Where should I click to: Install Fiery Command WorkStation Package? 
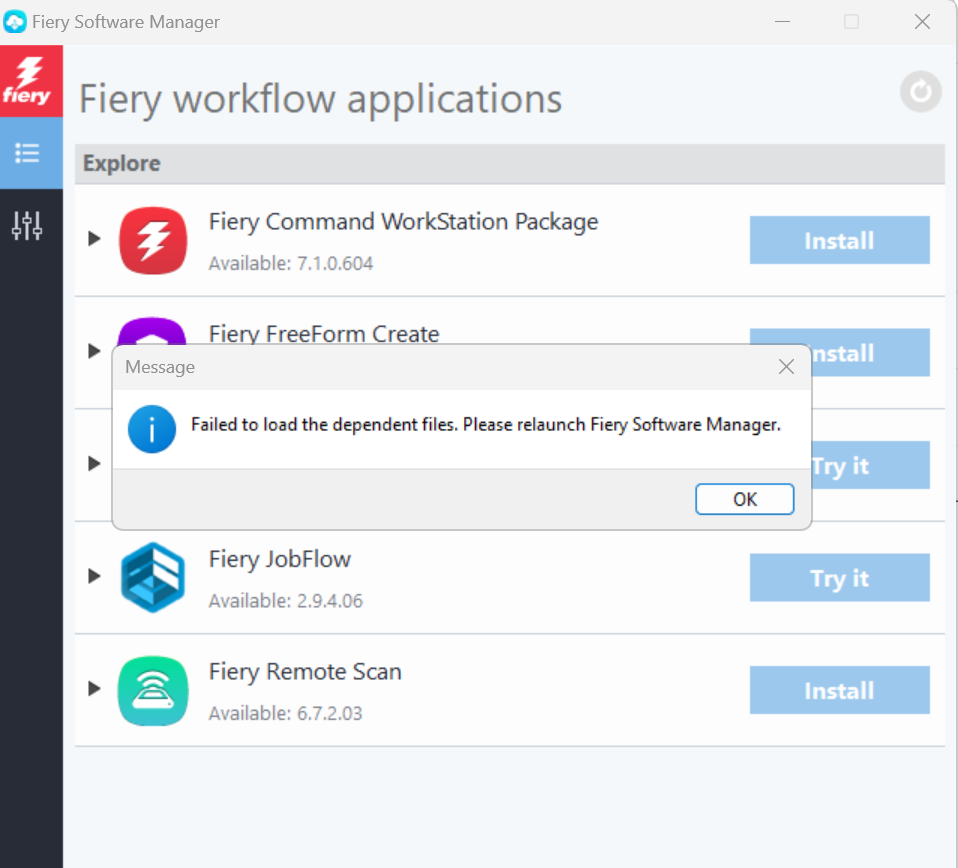(x=839, y=240)
